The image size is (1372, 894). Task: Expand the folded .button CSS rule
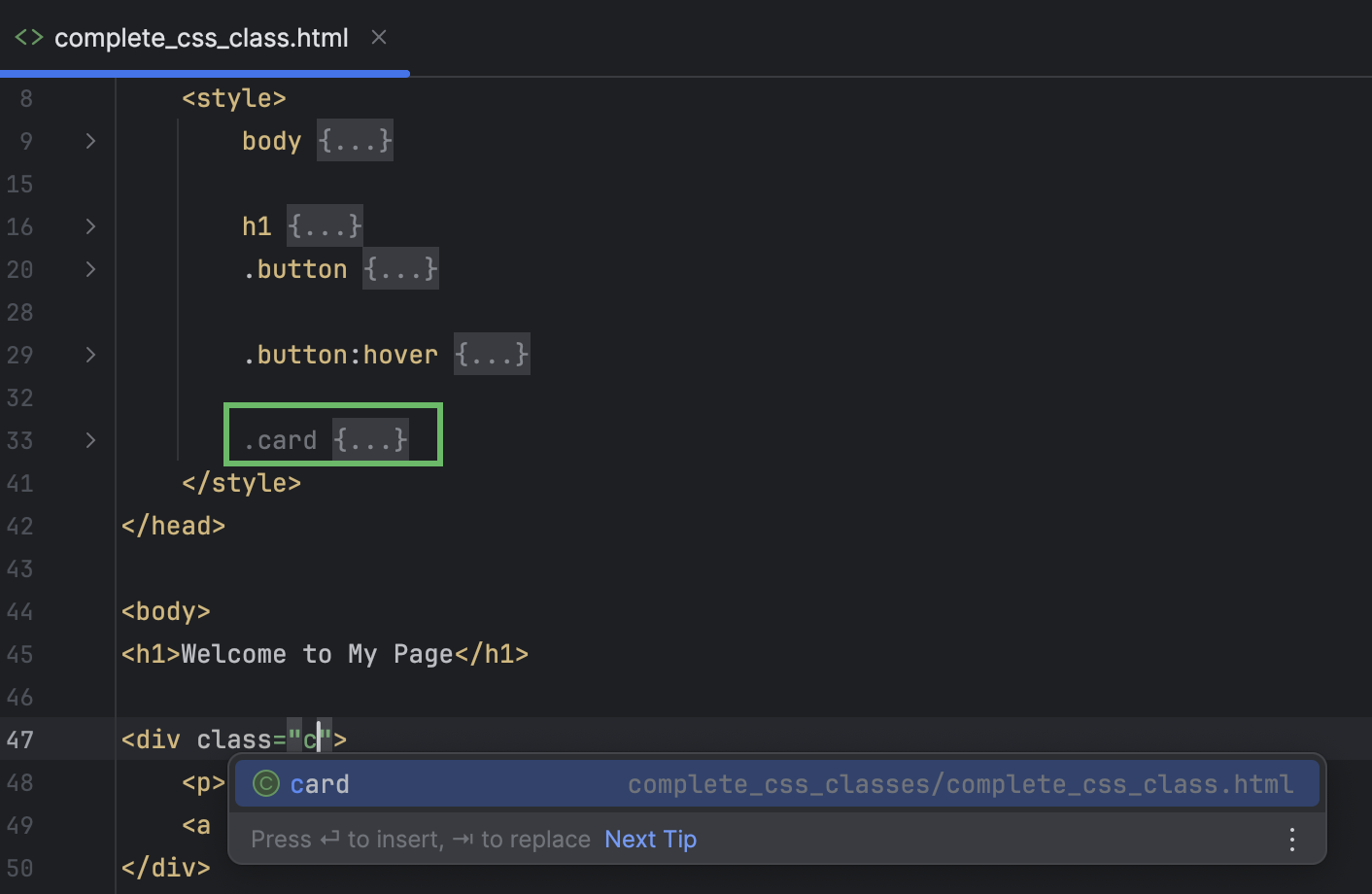pos(90,269)
